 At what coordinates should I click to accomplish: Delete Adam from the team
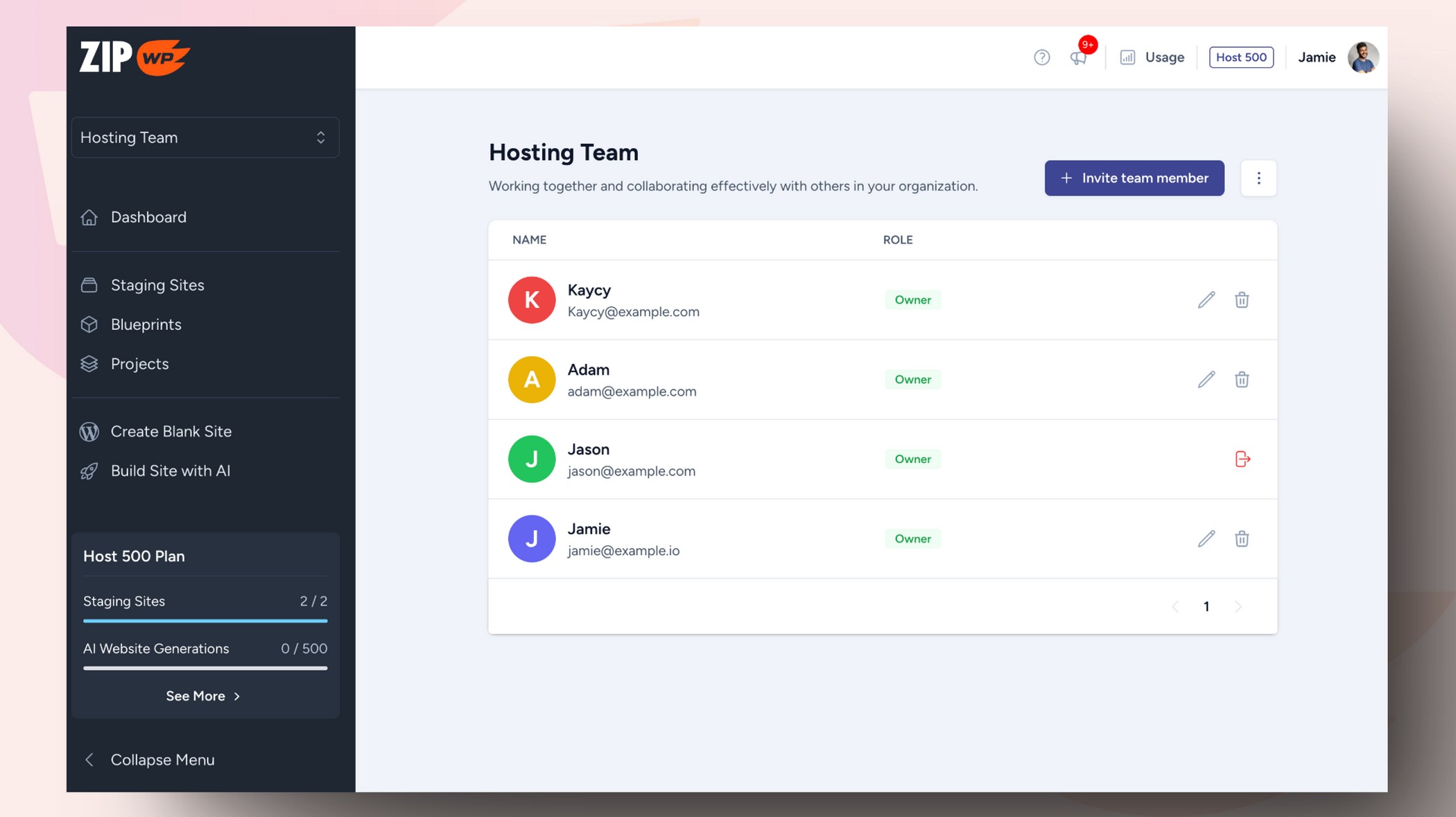click(1242, 379)
